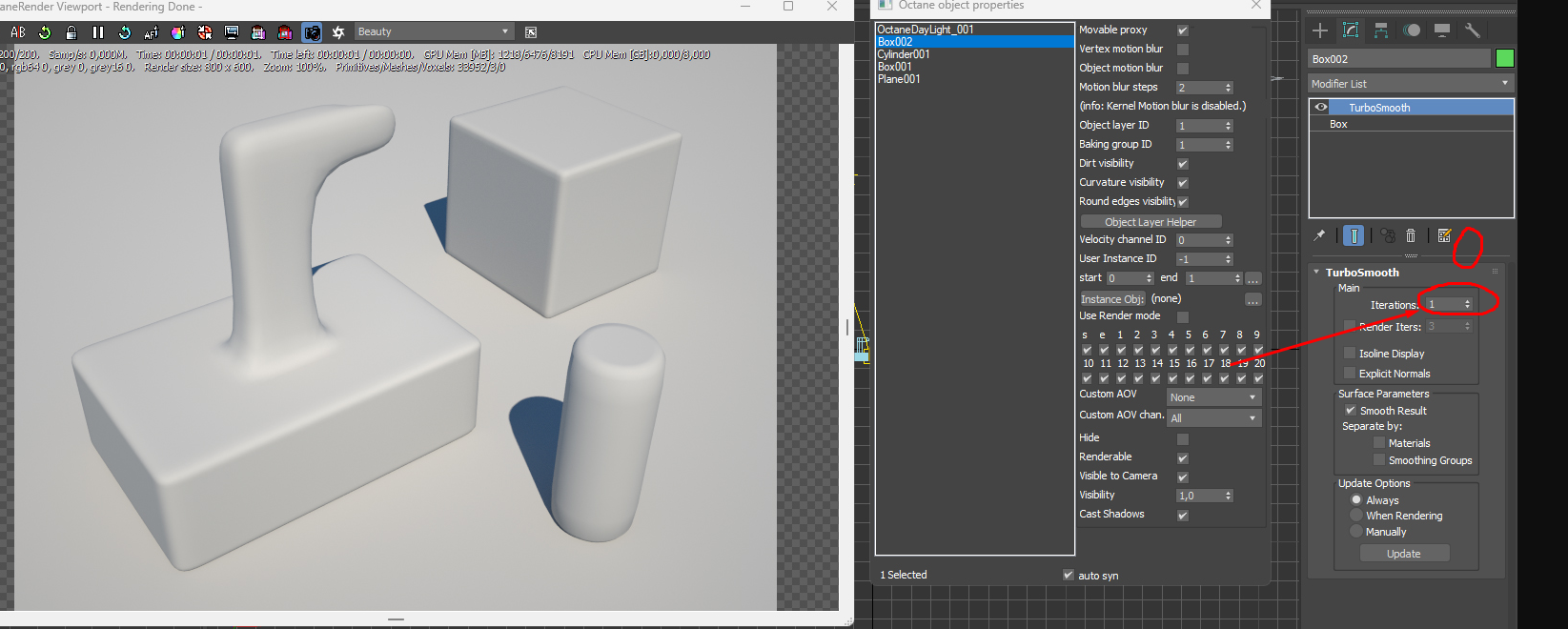Viewport: 1568px width, 629px height.
Task: Click Object layer ID spinner
Action: click(1205, 126)
